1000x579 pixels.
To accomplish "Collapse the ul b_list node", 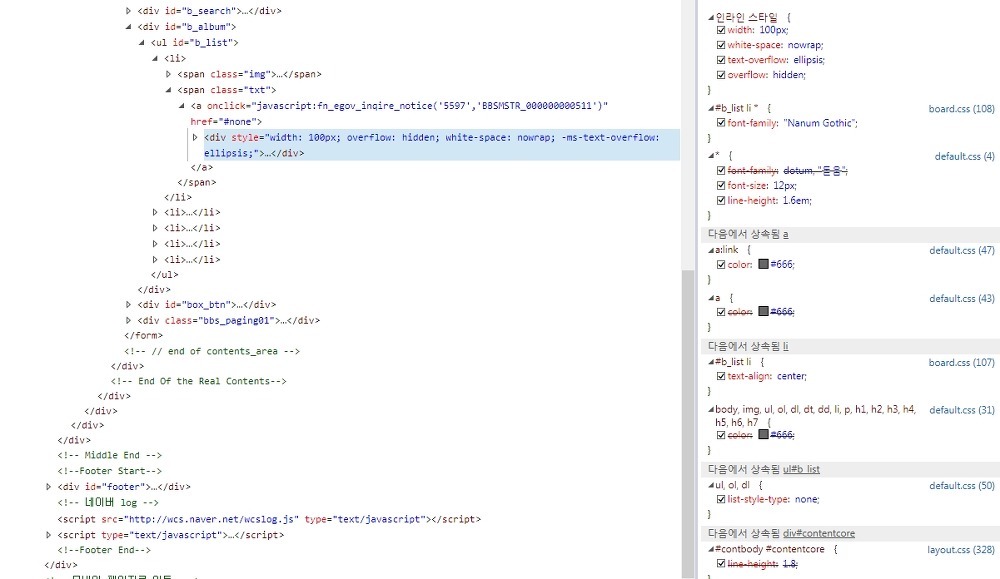I will tap(142, 43).
